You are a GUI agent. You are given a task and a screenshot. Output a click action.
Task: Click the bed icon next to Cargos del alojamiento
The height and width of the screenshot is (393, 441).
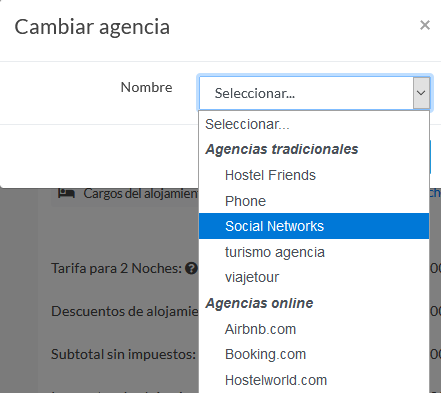click(x=66, y=193)
